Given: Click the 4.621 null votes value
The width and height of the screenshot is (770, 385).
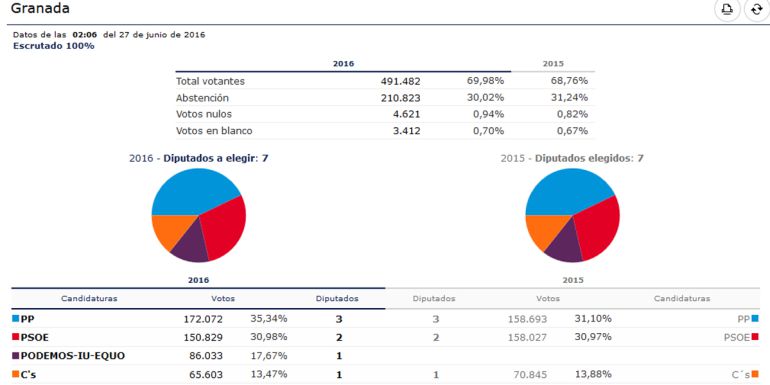Looking at the screenshot, I should click(x=407, y=115).
